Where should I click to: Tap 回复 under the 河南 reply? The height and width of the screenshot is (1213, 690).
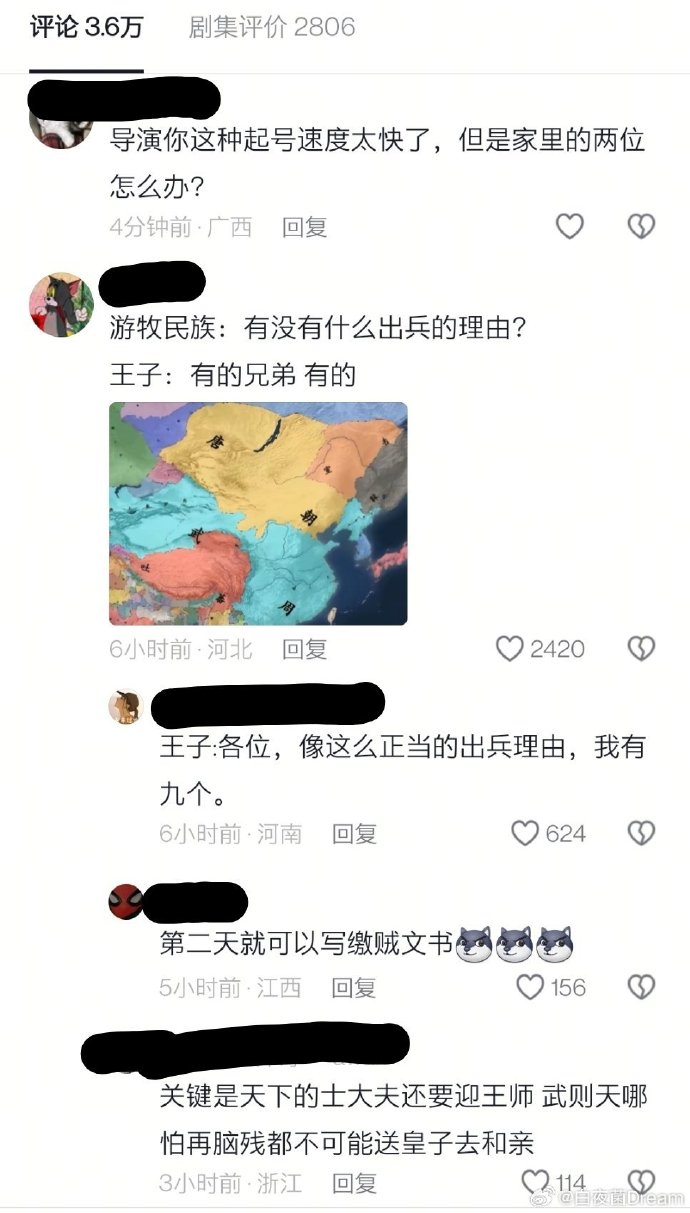pos(355,833)
